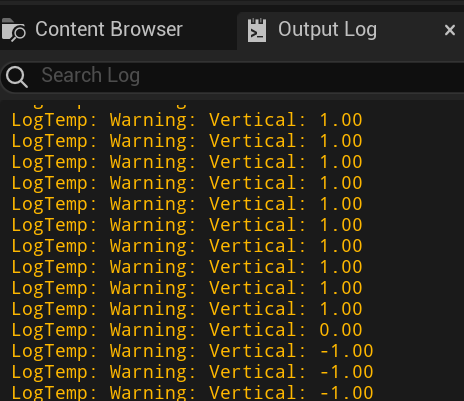Viewport: 464px width, 401px height.
Task: Click the Content Browser folder icon
Action: (x=13, y=30)
